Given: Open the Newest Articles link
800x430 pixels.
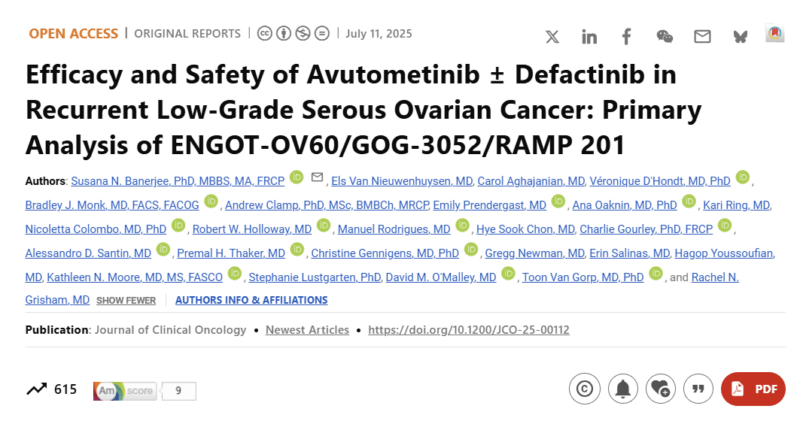Looking at the screenshot, I should point(307,330).
